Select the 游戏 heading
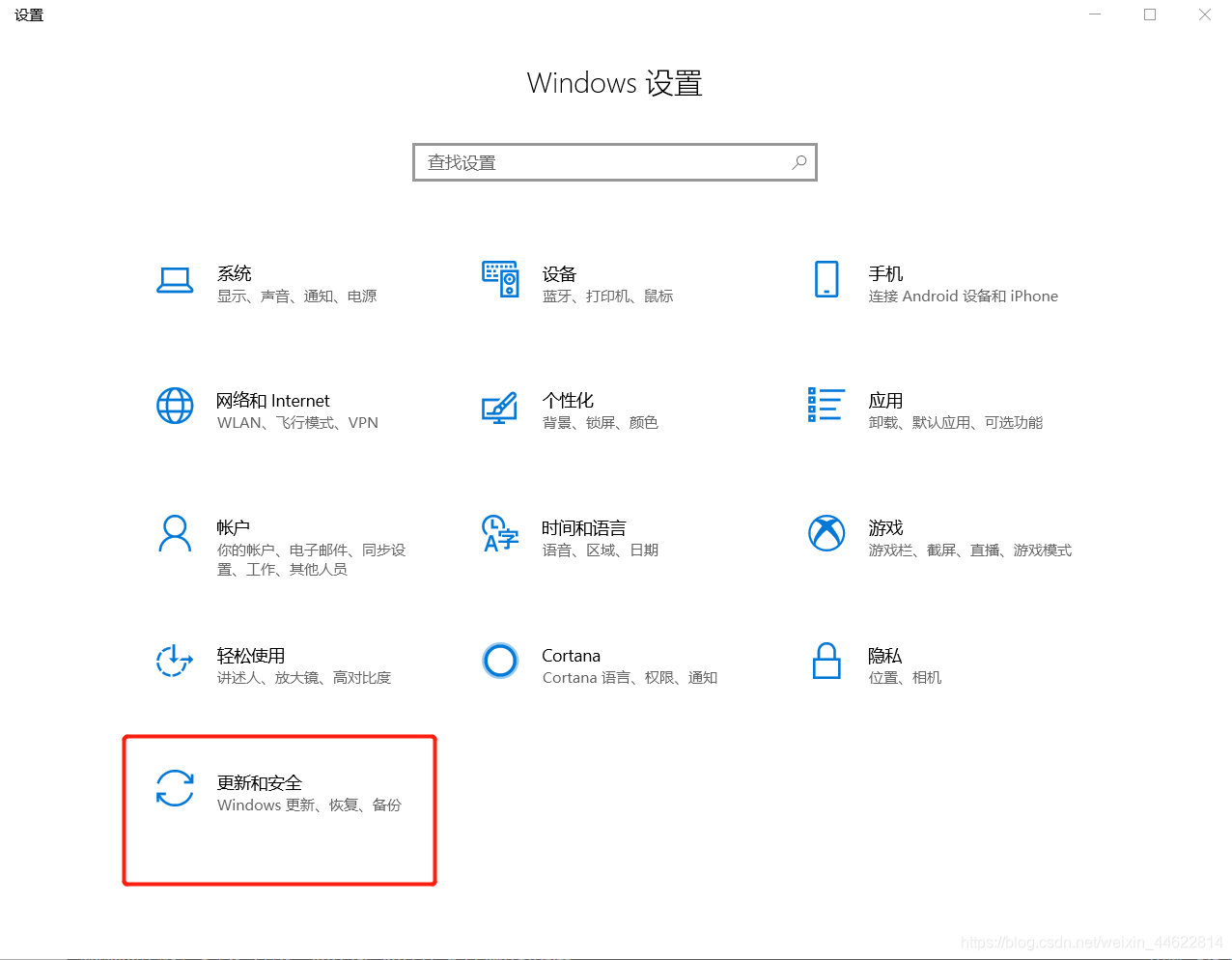This screenshot has width=1232, height=960. click(885, 527)
